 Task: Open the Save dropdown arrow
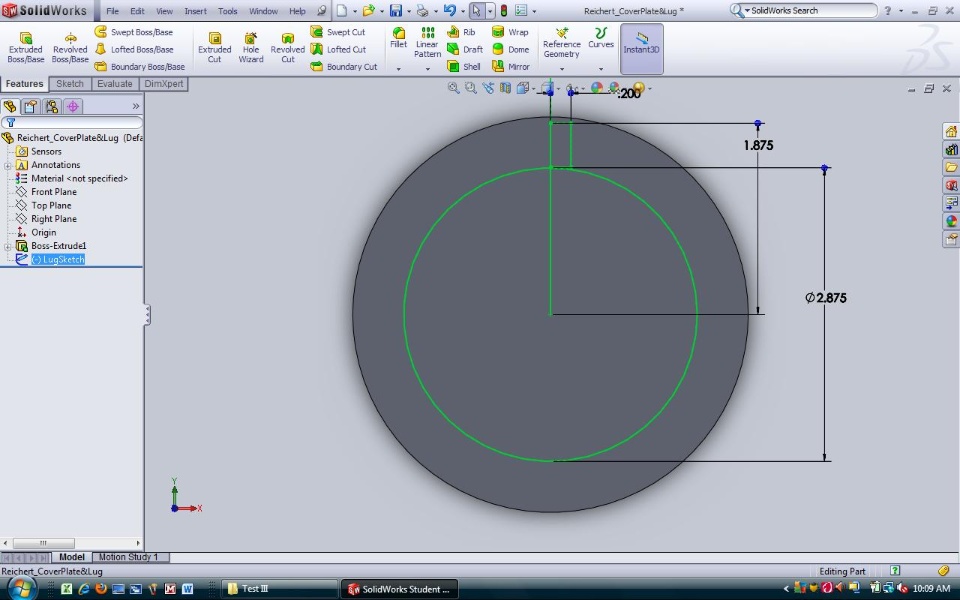408,11
